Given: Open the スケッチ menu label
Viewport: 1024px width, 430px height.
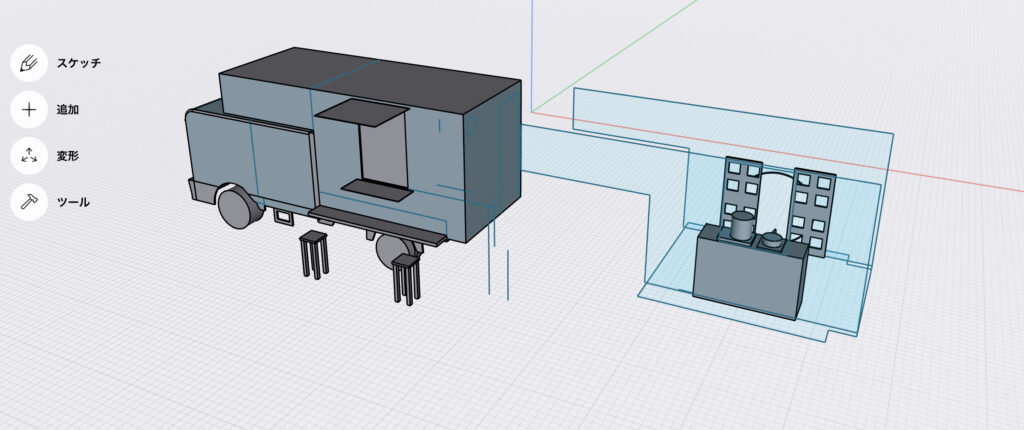Looking at the screenshot, I should [78, 63].
